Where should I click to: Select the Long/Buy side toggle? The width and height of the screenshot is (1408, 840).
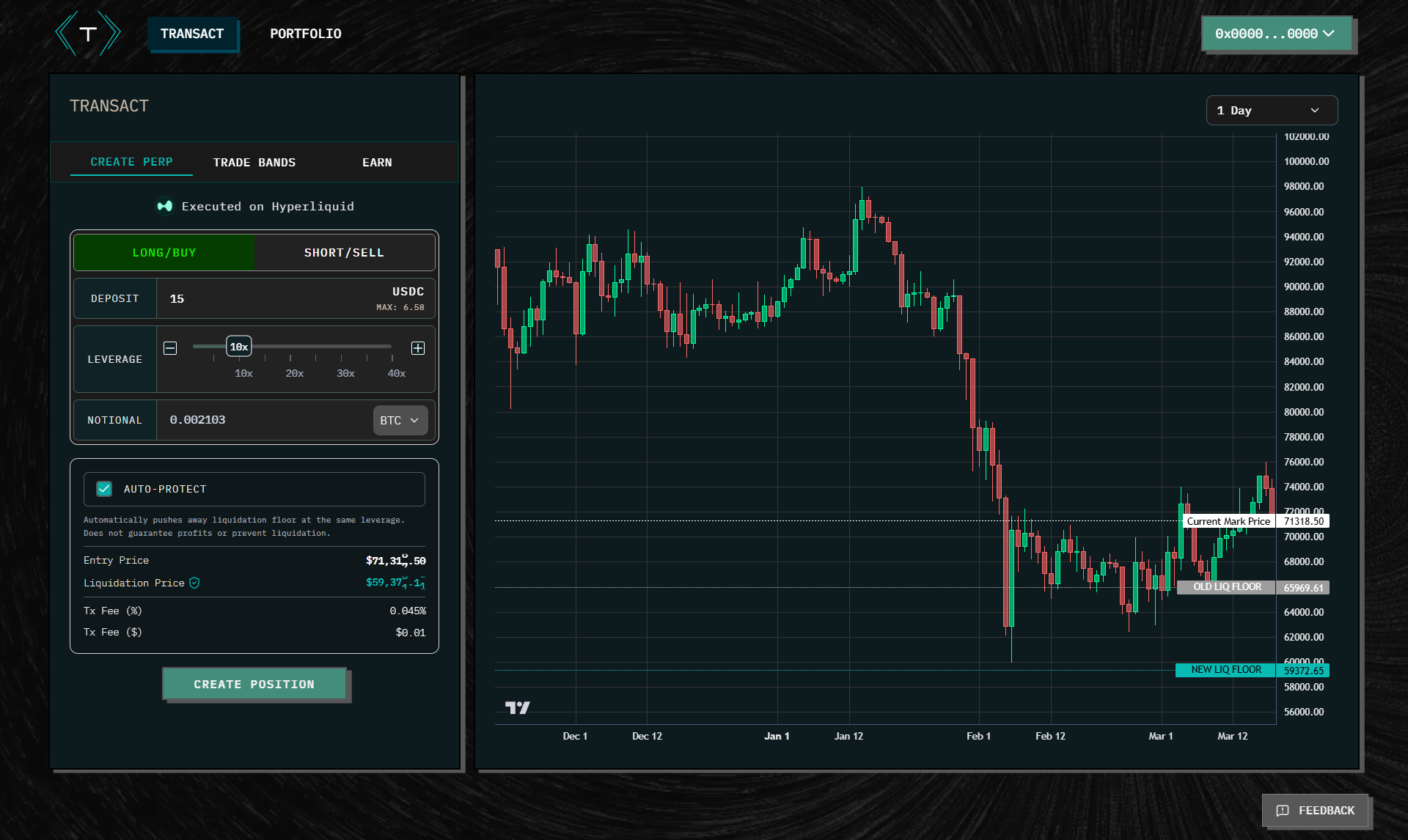pyautogui.click(x=164, y=253)
